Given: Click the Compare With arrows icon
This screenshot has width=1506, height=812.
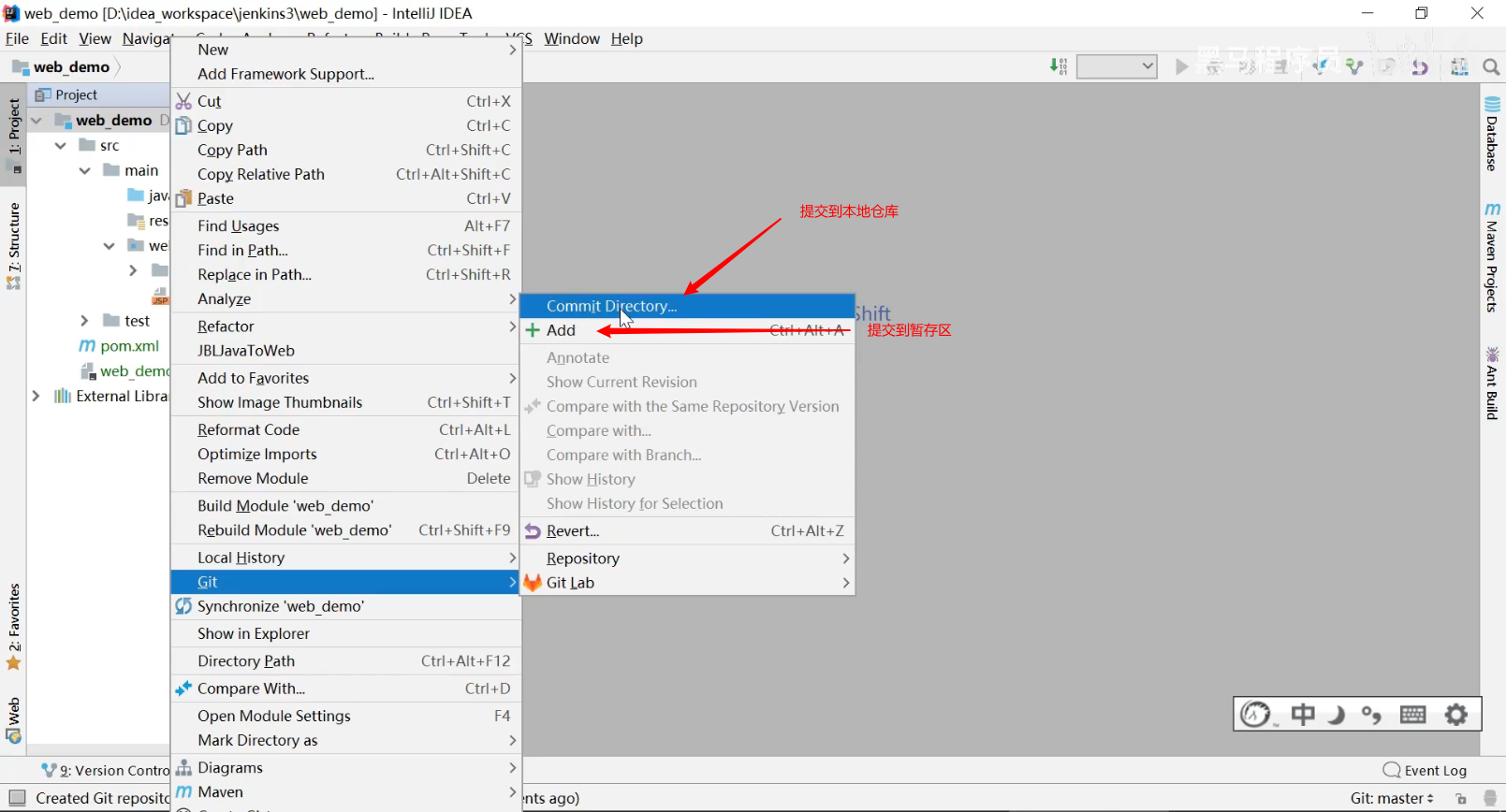Looking at the screenshot, I should click(x=183, y=689).
